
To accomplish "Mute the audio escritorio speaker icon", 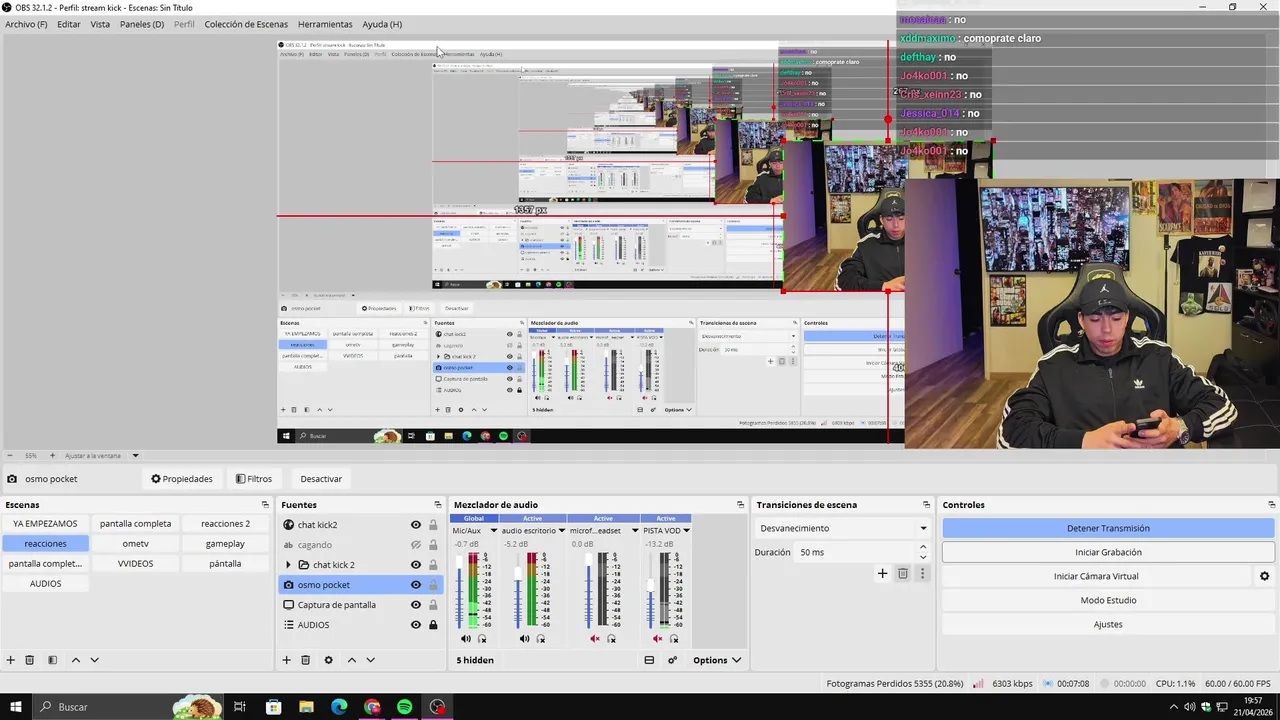I will 524,639.
